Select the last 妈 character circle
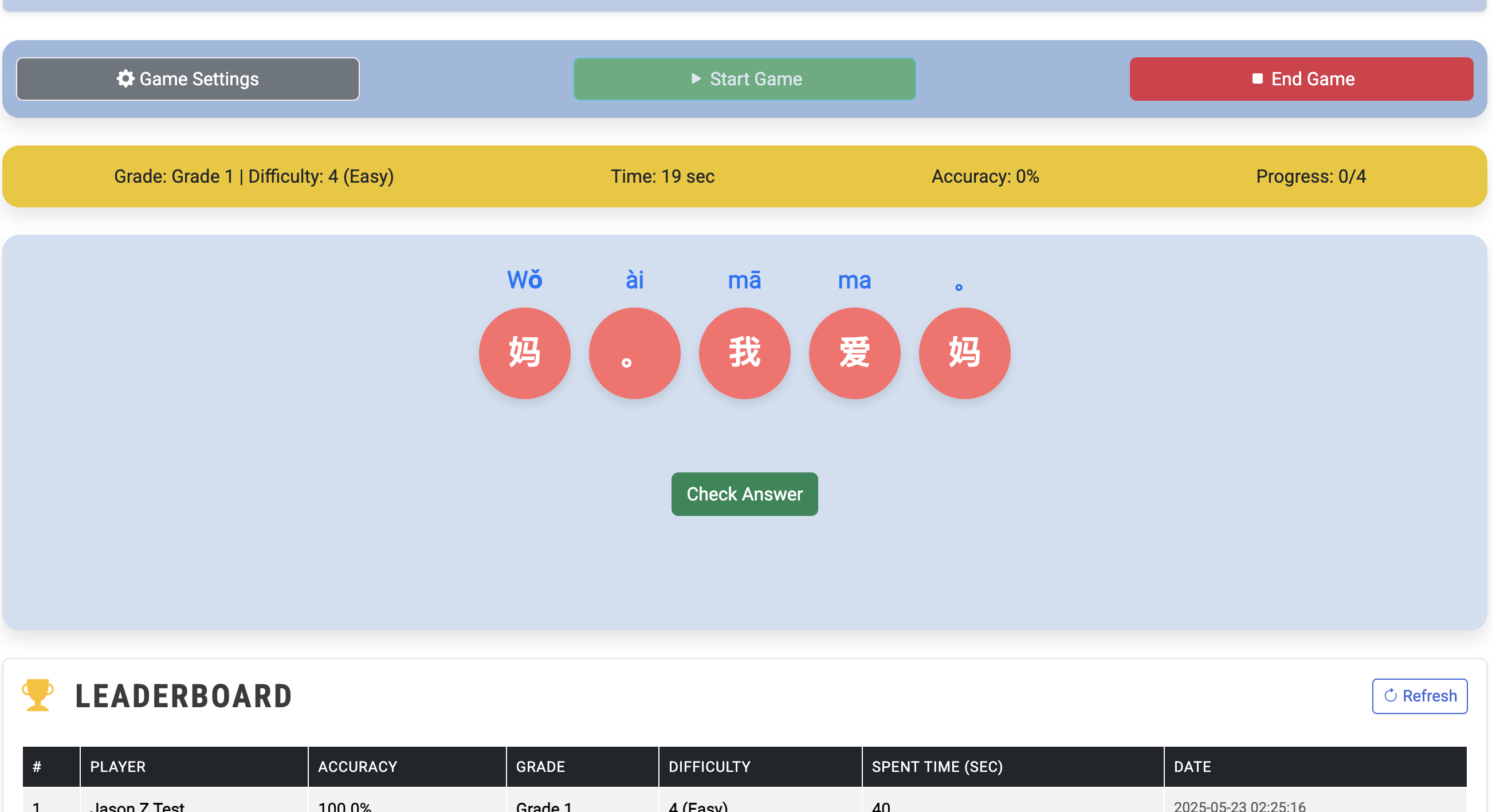 pyautogui.click(x=964, y=353)
